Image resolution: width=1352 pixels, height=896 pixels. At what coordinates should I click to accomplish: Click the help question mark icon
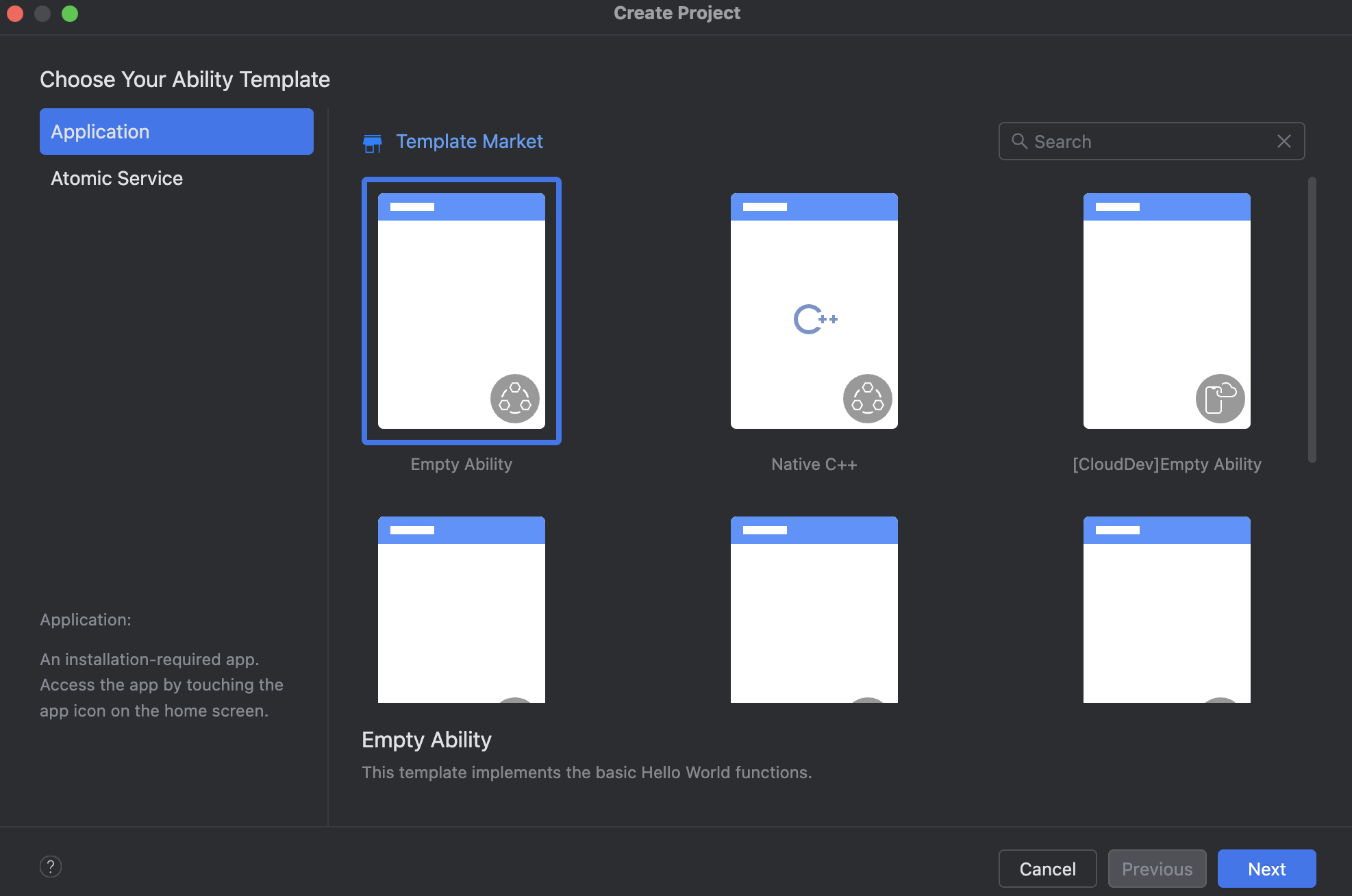click(51, 867)
